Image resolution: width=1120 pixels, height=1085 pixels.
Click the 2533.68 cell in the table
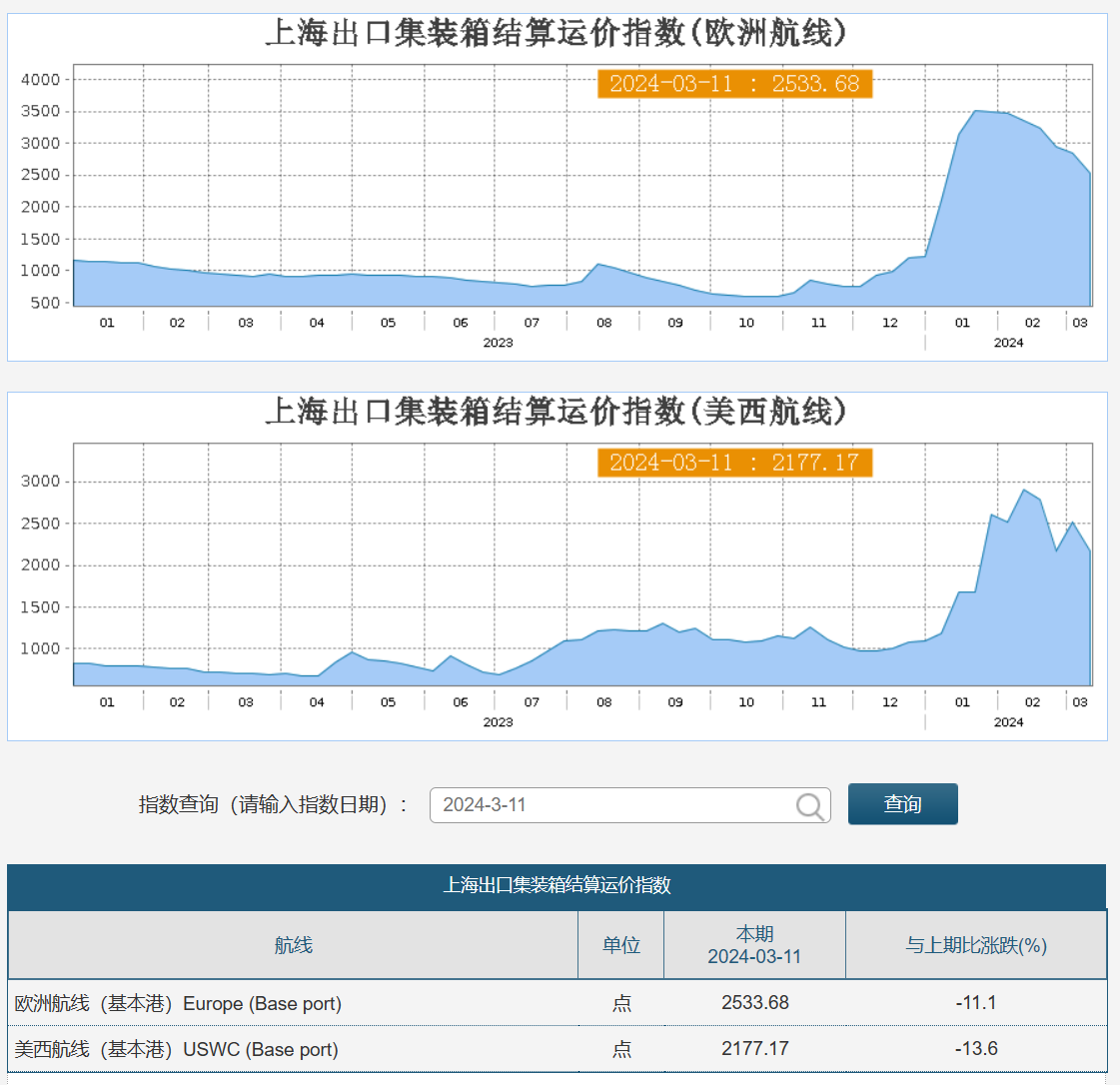pyautogui.click(x=755, y=1003)
